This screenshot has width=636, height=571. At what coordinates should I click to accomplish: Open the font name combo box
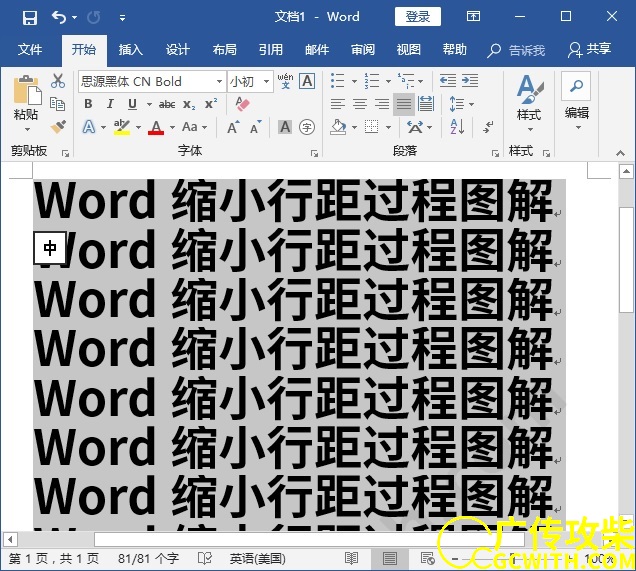coord(151,82)
